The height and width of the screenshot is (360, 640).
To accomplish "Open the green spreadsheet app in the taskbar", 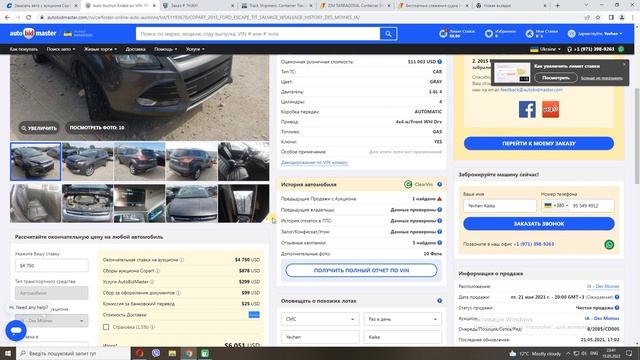I will pyautogui.click(x=205, y=353).
